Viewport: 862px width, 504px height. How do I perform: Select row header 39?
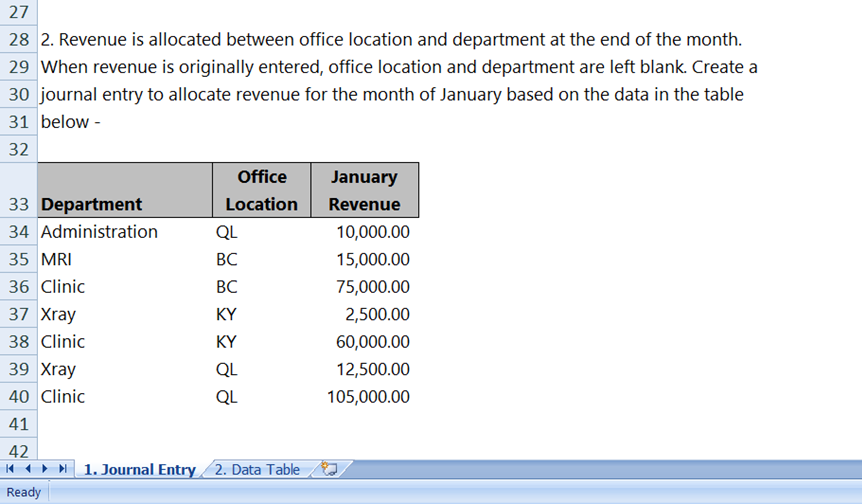(19, 369)
